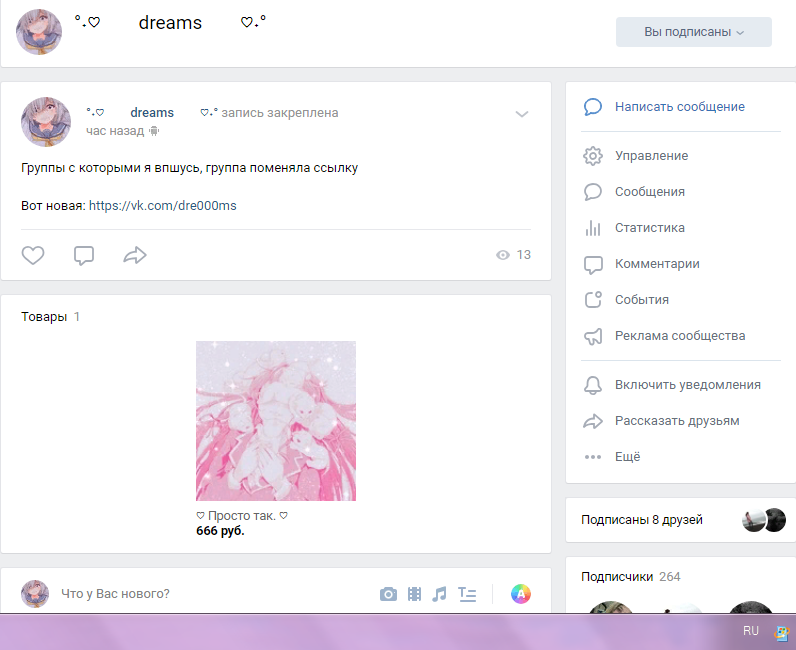The height and width of the screenshot is (650, 796).
Task: Open the Просто так. product title
Action: (242, 516)
